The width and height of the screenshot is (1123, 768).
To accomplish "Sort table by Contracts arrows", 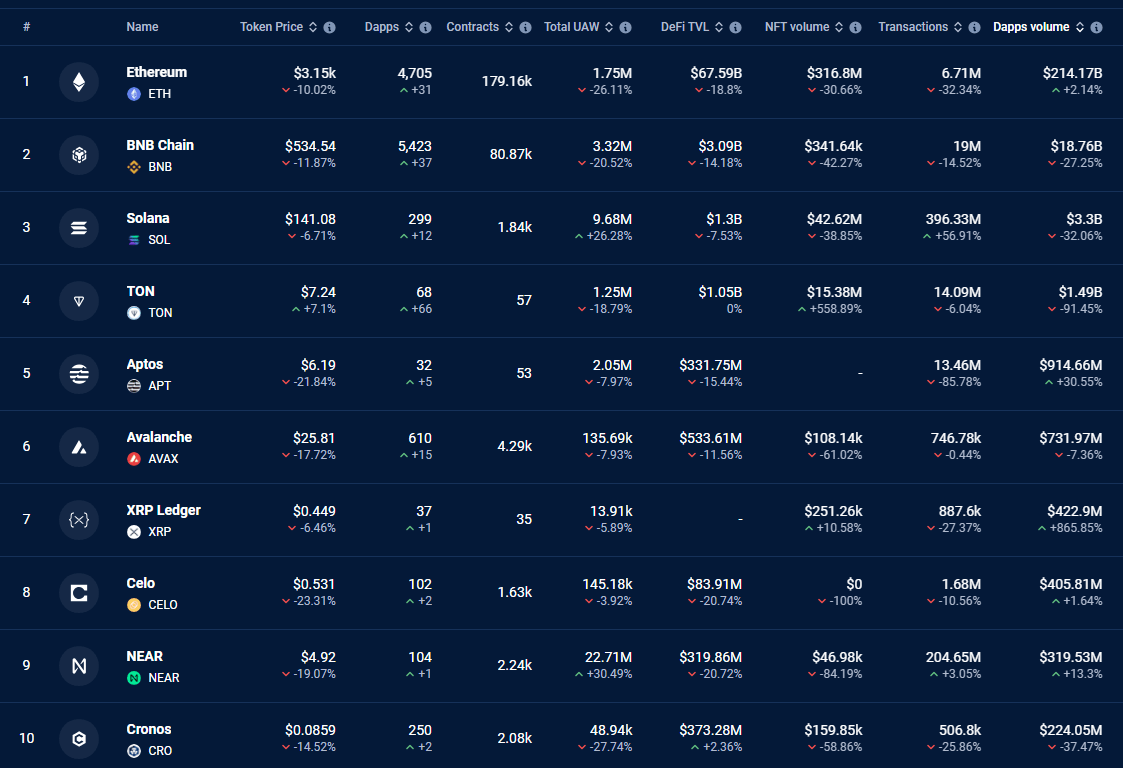I will 509,27.
